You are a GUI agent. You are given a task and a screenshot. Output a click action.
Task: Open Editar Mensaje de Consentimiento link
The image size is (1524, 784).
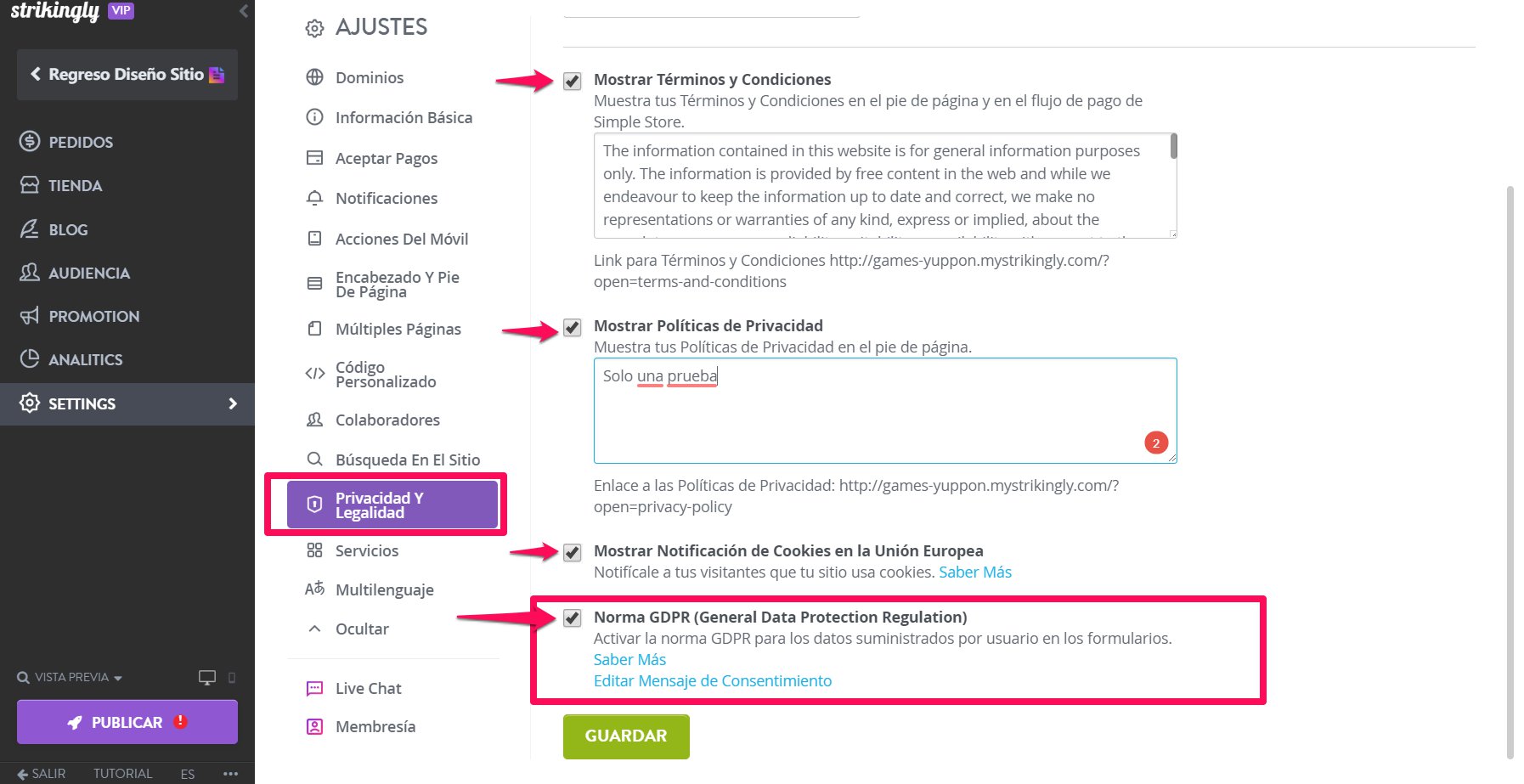(x=713, y=680)
